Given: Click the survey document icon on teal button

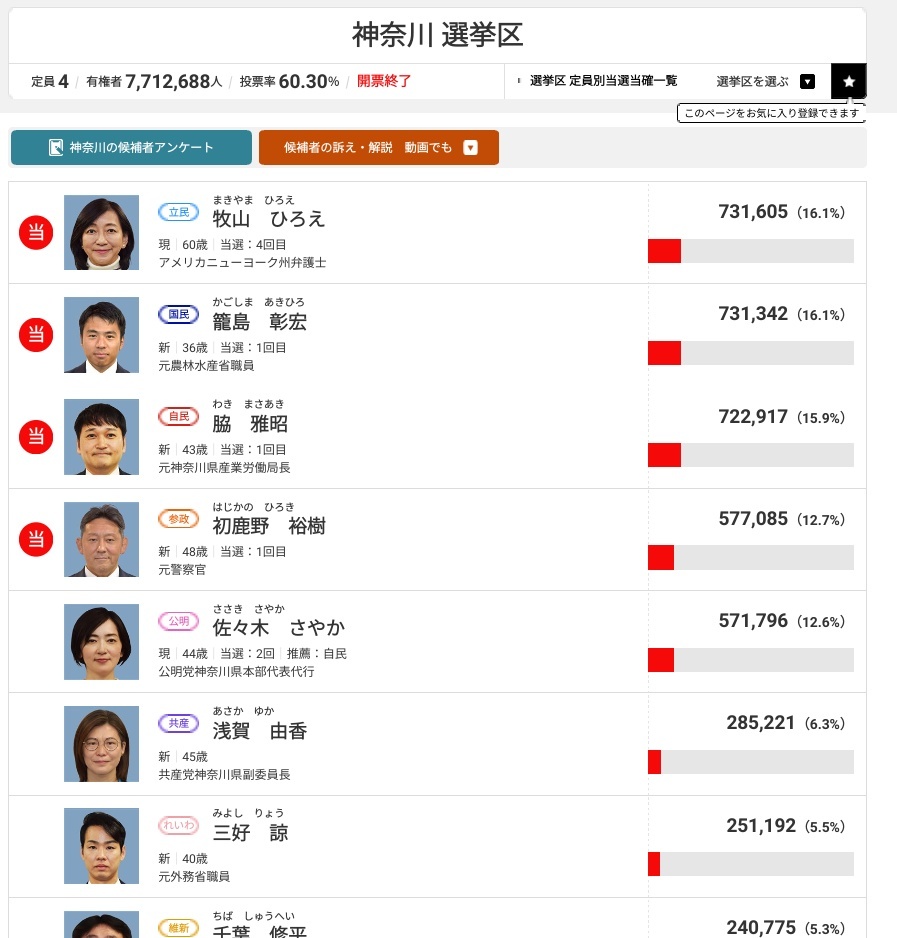Looking at the screenshot, I should click(x=56, y=148).
